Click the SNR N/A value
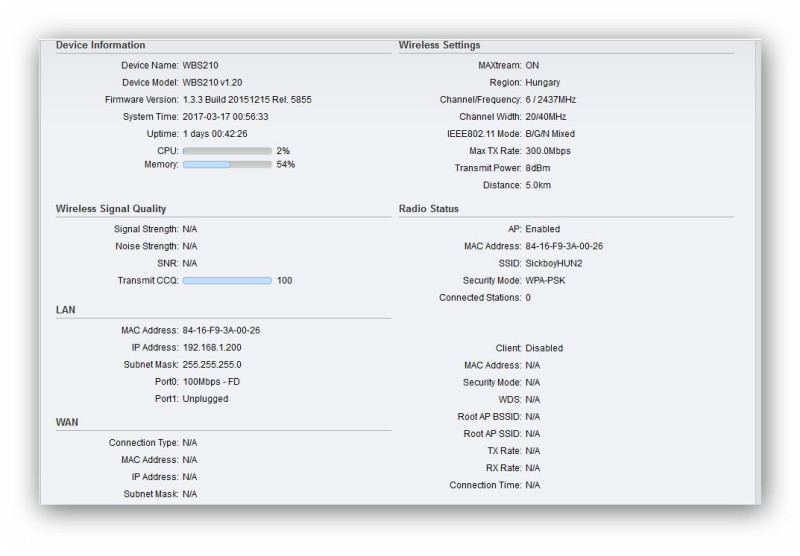Viewport: 800px width, 556px height. point(190,263)
